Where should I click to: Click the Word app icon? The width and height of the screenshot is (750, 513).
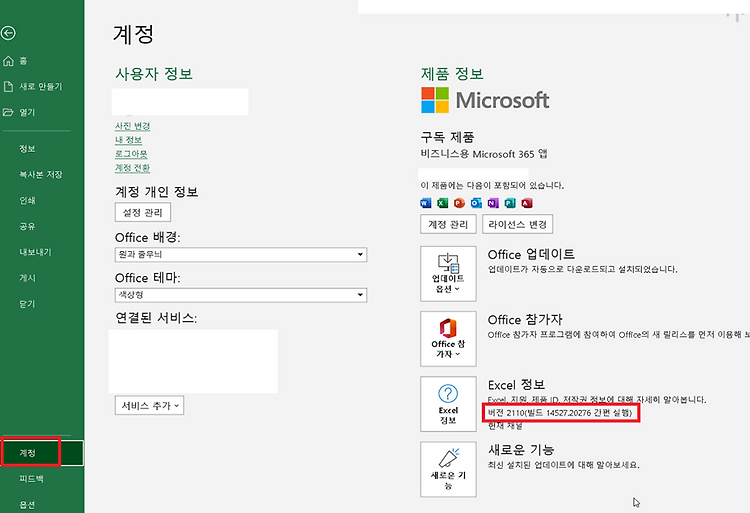click(x=426, y=203)
